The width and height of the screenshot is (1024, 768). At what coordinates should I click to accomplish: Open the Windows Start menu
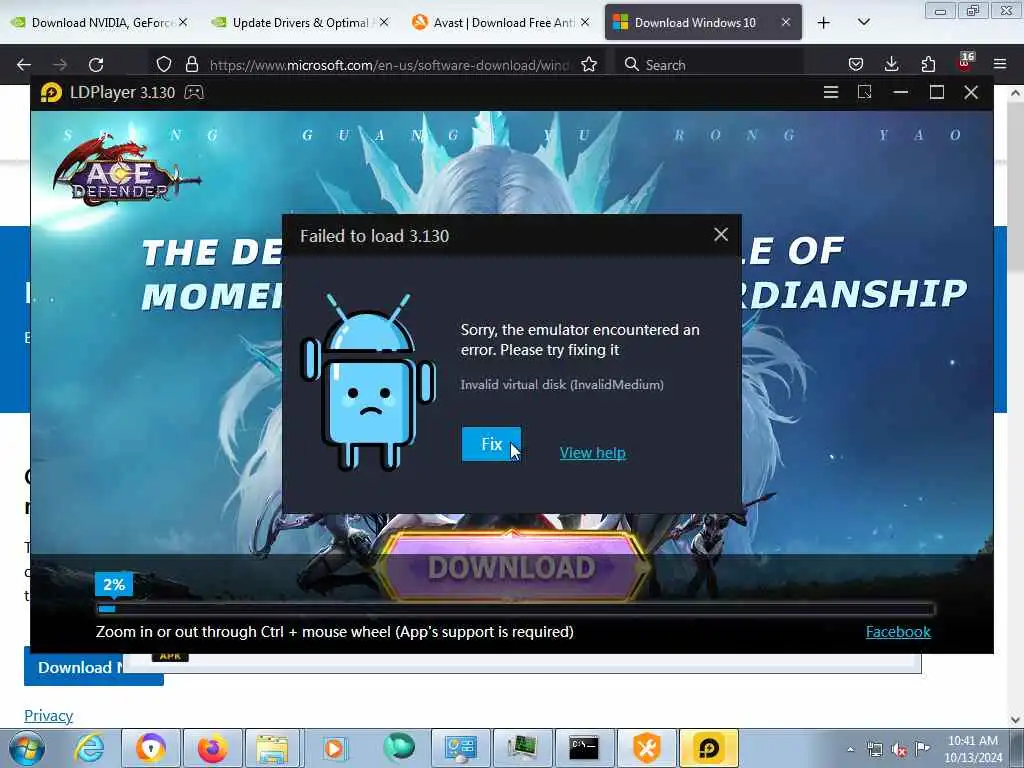coord(26,748)
